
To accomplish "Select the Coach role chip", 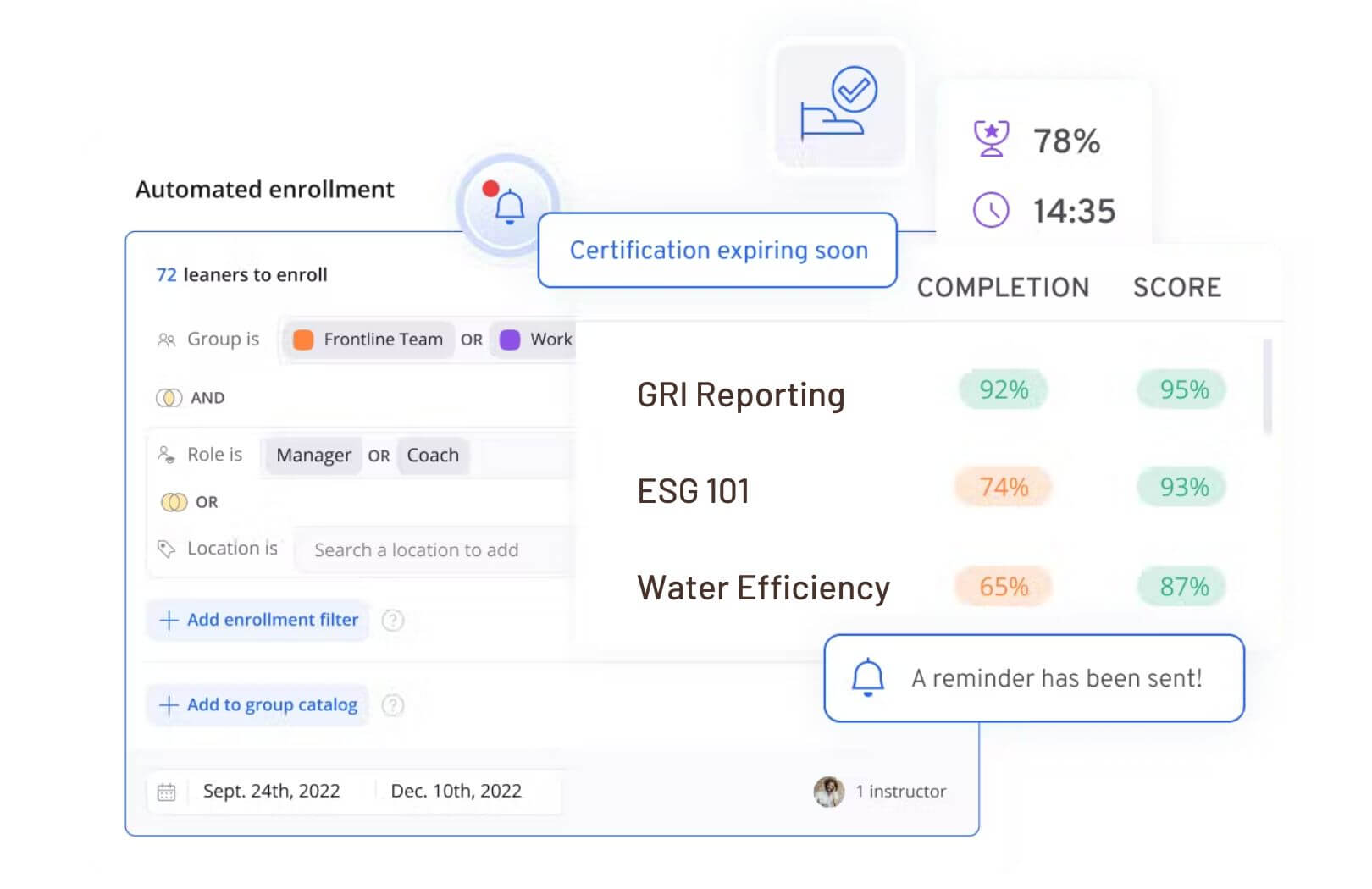I will pos(433,456).
